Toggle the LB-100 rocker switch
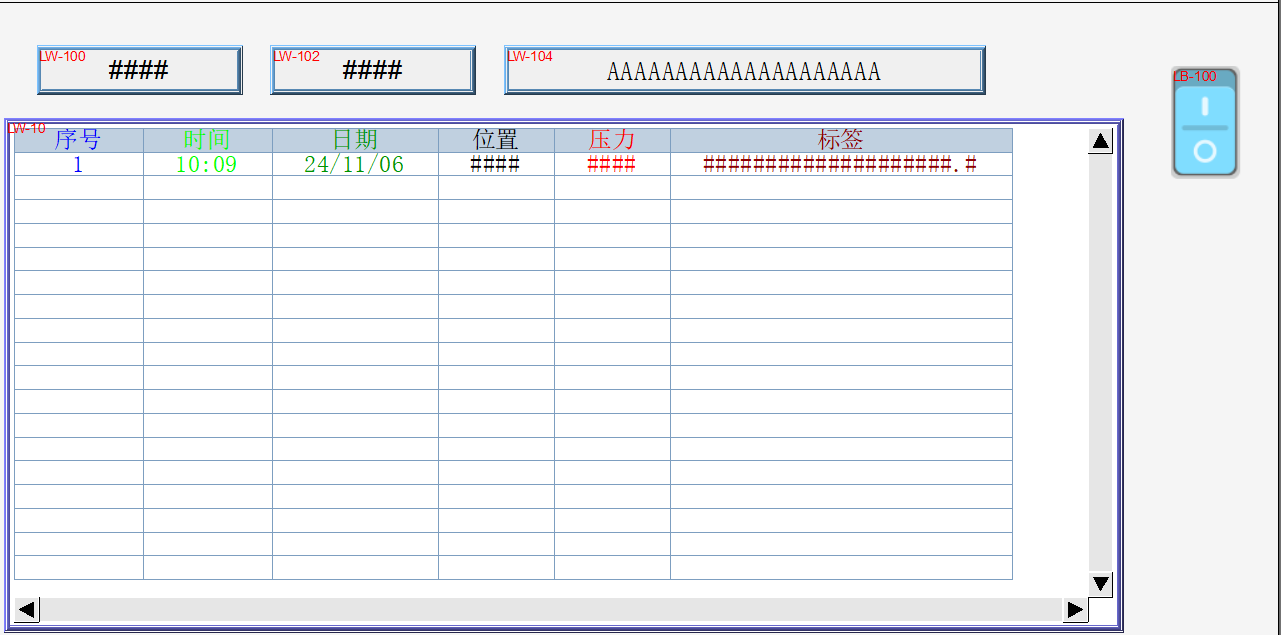Viewport: 1281px width, 635px height. (1205, 123)
